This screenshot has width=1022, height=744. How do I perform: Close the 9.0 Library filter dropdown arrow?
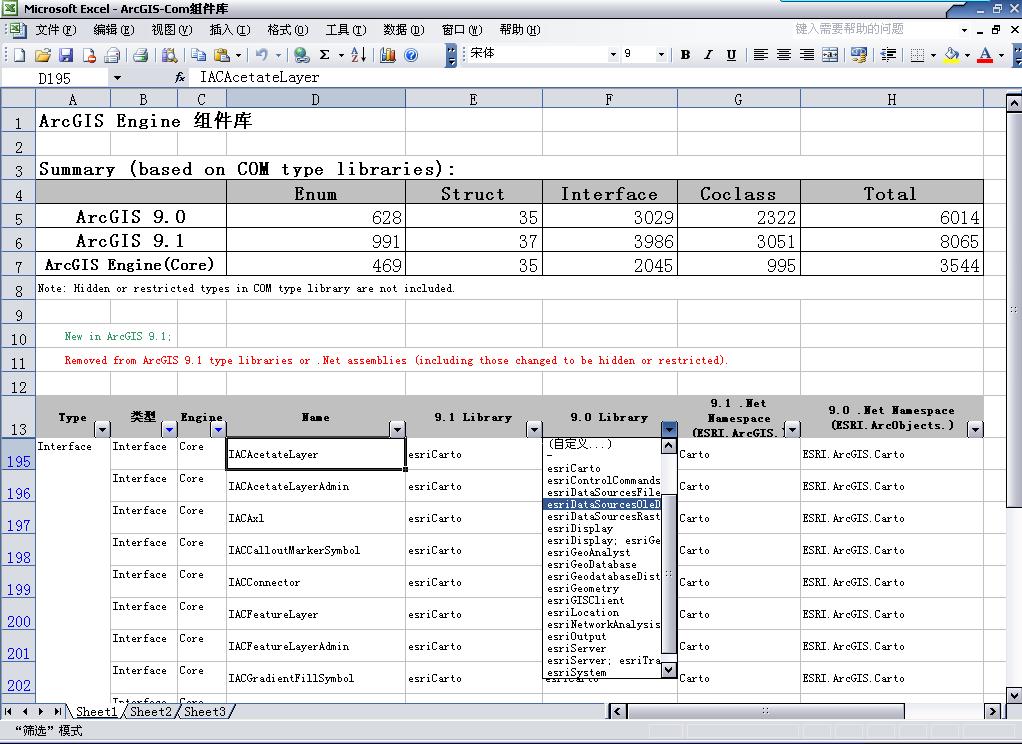(x=669, y=429)
